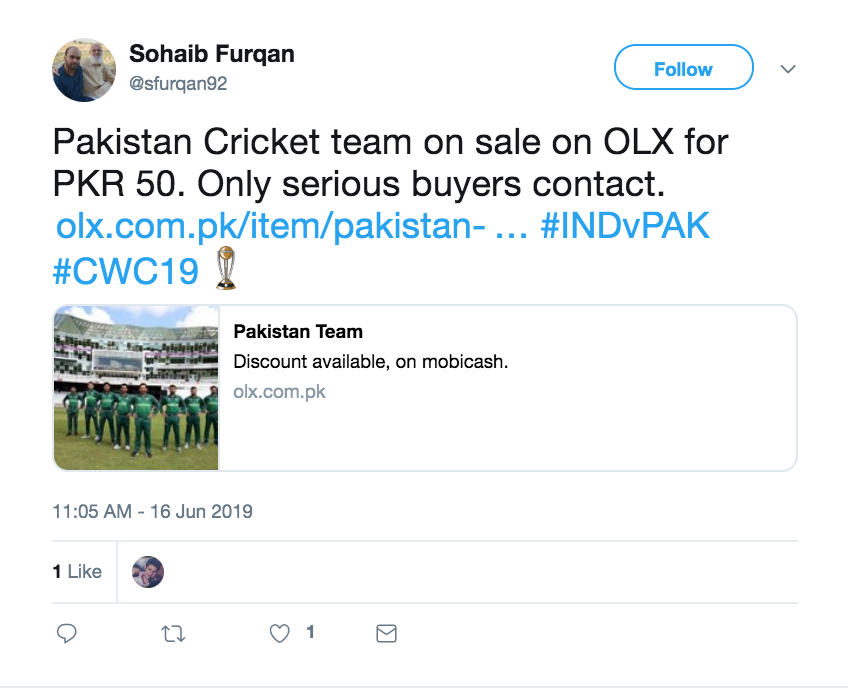View the avatar of the user who liked
This screenshot has height=688, width=848.
click(148, 572)
